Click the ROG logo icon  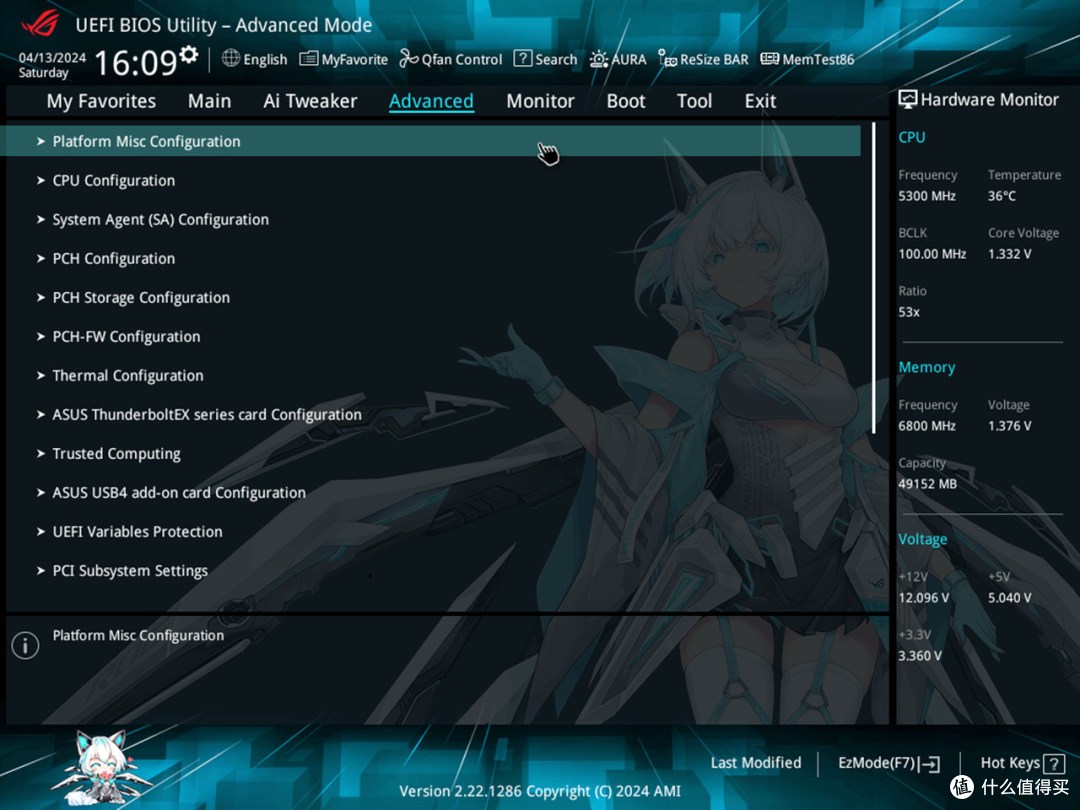point(41,24)
